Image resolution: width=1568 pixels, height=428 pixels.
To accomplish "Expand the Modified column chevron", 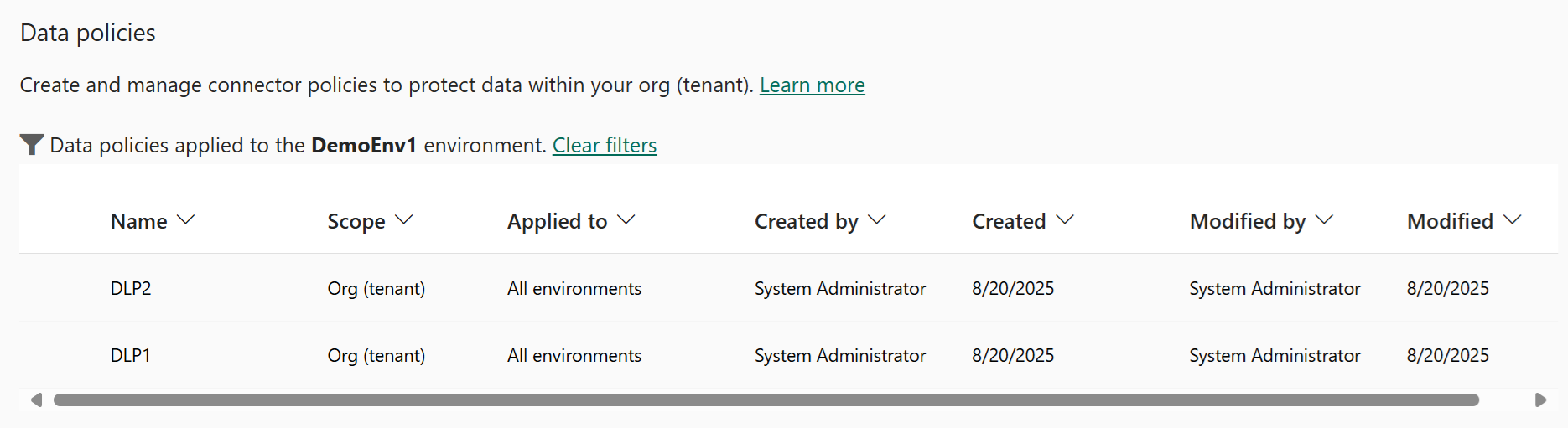I will [x=1513, y=220].
